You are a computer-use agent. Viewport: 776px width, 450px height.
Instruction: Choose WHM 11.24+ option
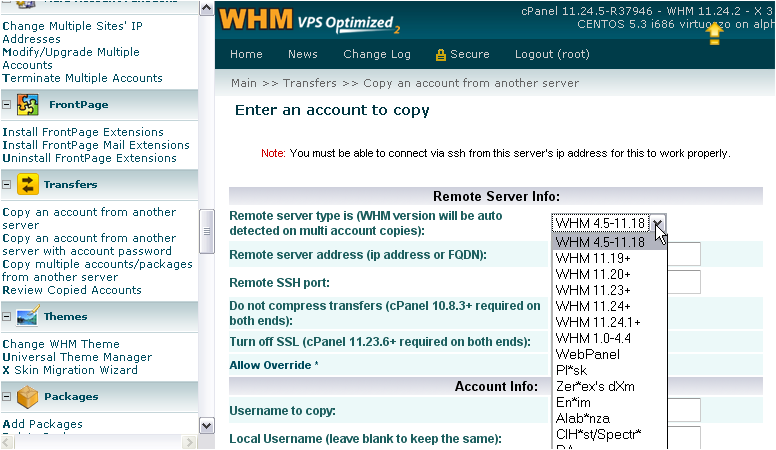(x=609, y=306)
